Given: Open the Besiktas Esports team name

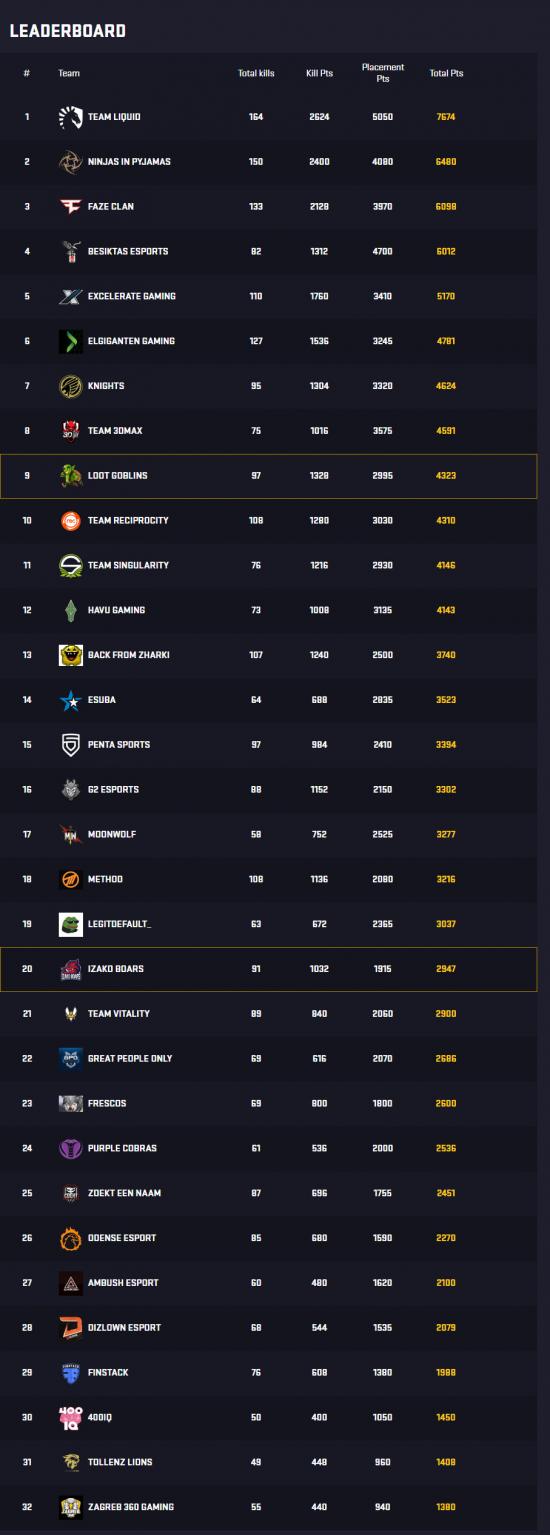Looking at the screenshot, I should point(128,251).
